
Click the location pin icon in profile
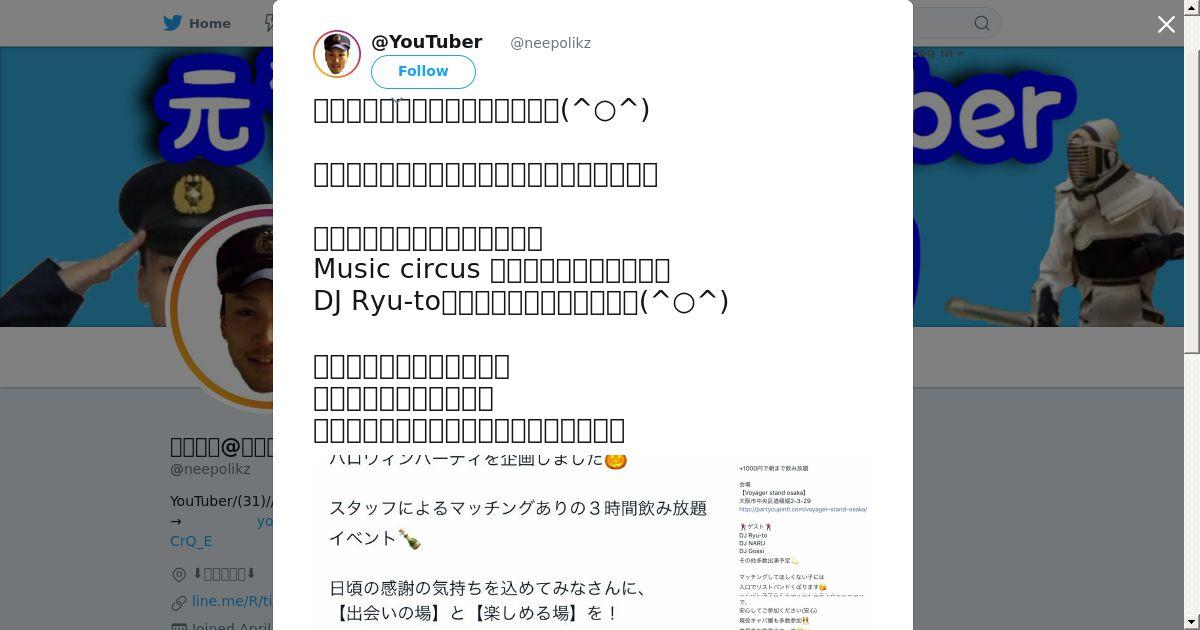pos(179,574)
